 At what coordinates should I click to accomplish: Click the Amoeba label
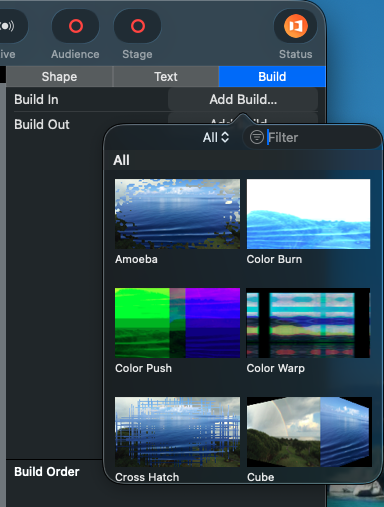136,259
